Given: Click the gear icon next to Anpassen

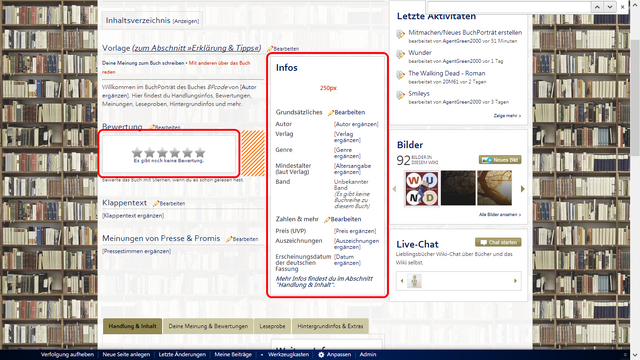Looking at the screenshot, I should [x=321, y=354].
